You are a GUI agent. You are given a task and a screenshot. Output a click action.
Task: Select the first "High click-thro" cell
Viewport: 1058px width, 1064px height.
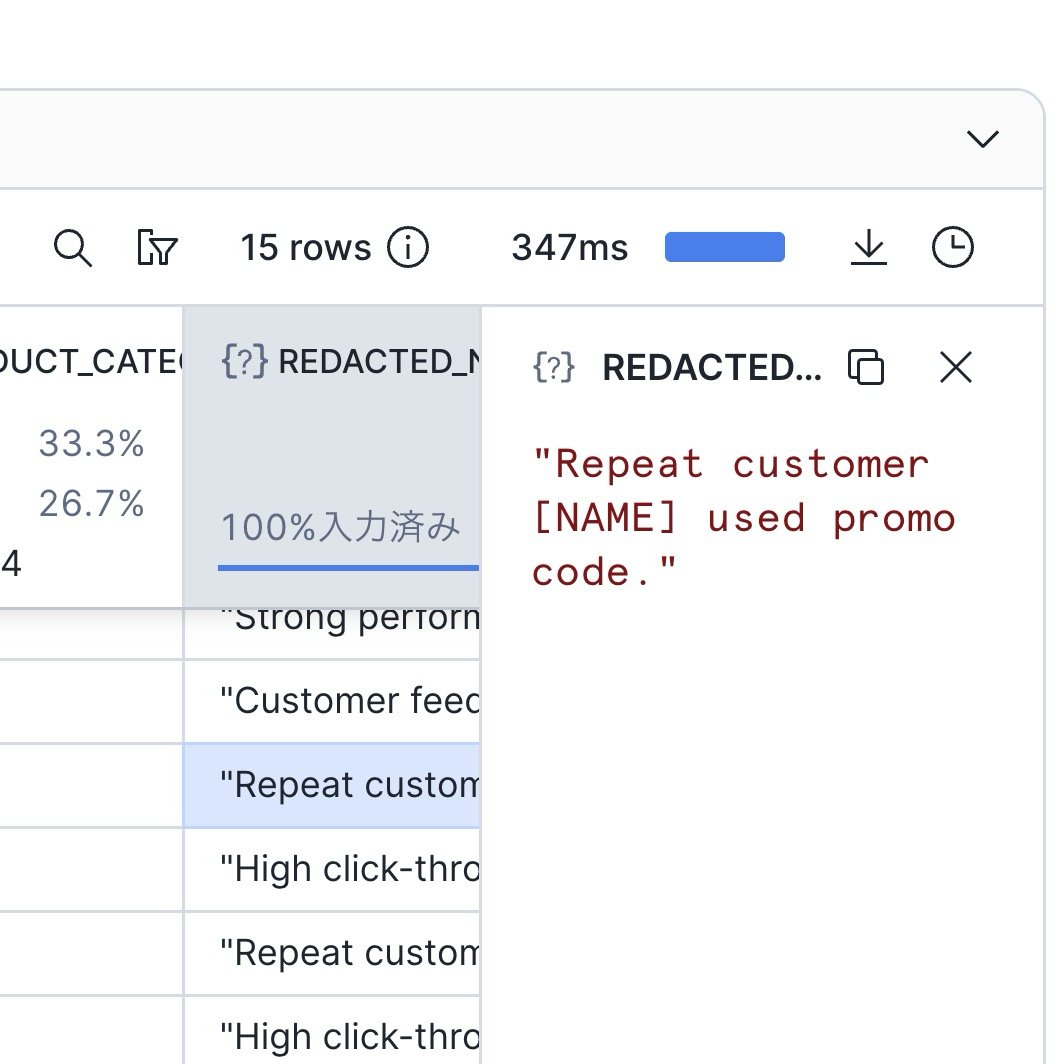click(332, 869)
